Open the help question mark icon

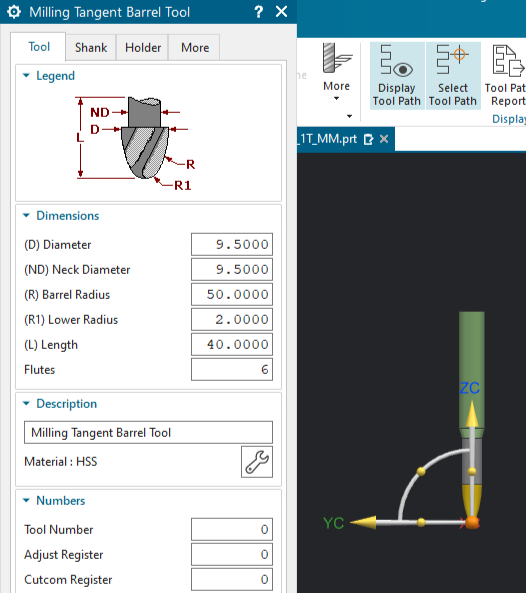(259, 12)
